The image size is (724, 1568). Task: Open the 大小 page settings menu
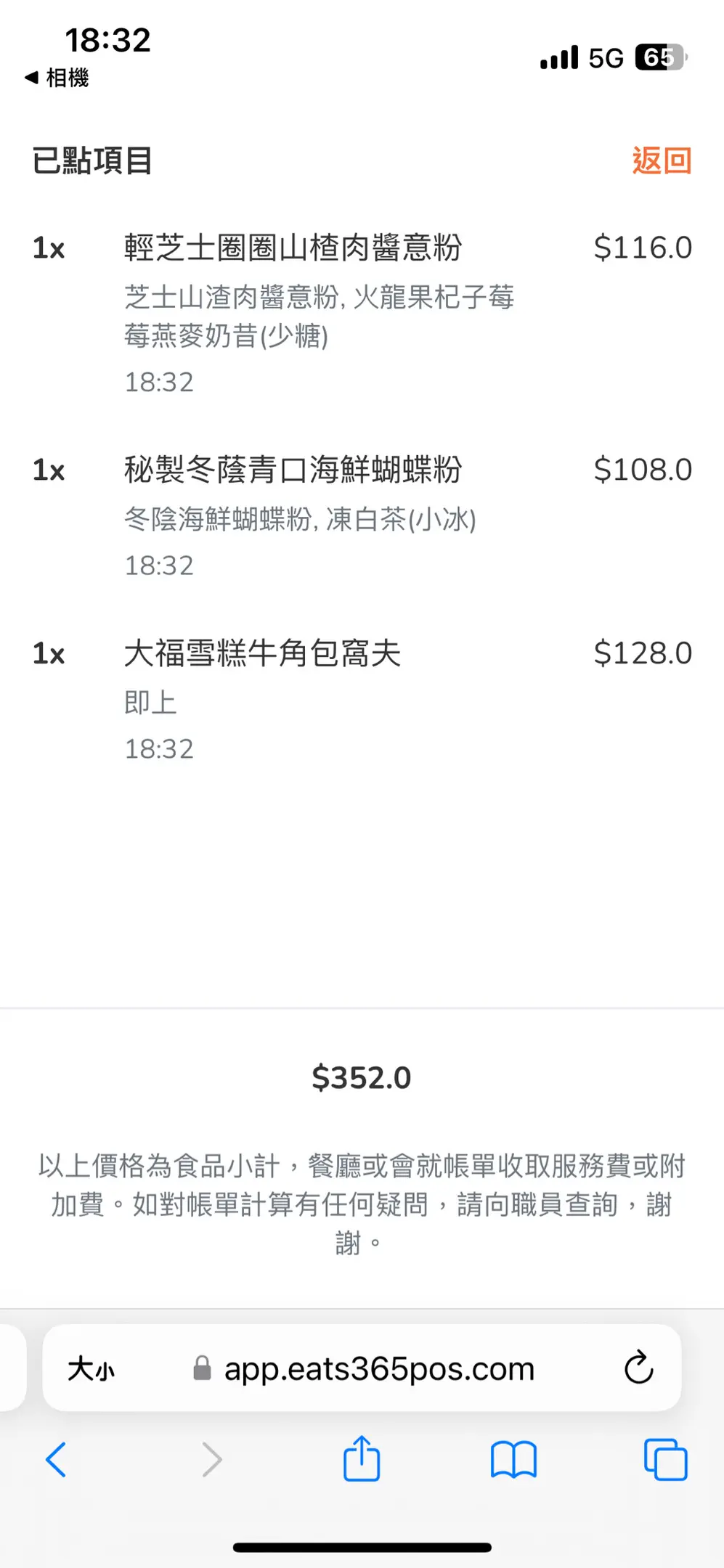tap(91, 1369)
